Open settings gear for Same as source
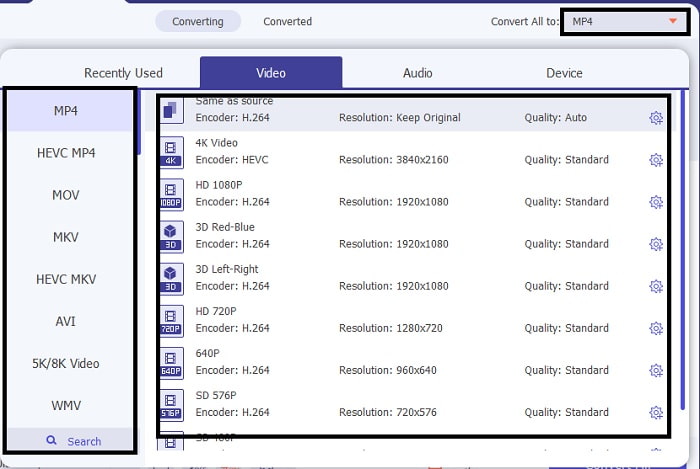 (x=656, y=118)
